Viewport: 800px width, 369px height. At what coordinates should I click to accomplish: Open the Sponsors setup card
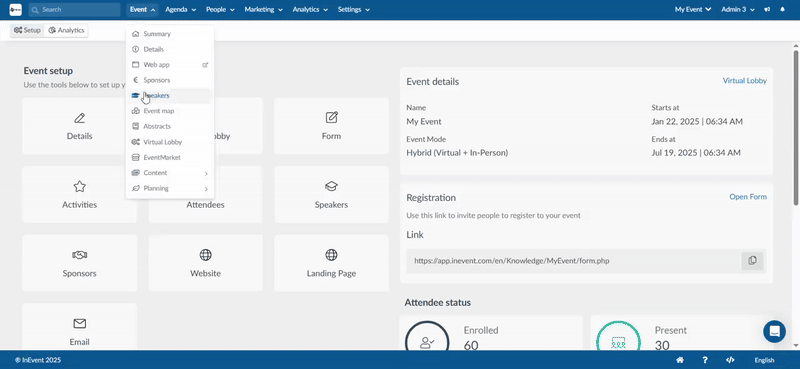click(79, 263)
